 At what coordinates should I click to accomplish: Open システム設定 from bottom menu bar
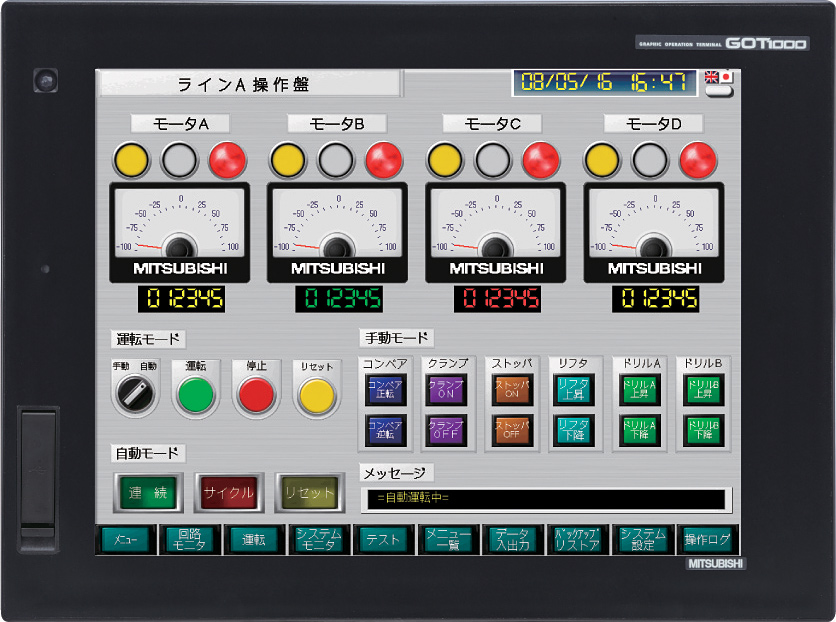(x=643, y=540)
